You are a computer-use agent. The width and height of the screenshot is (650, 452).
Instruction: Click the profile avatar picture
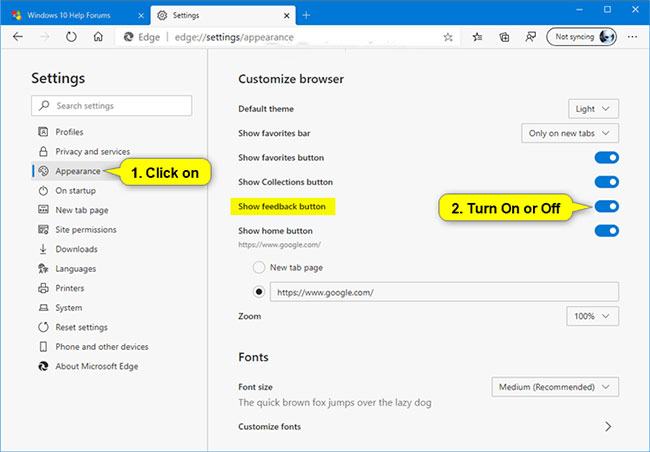tap(606, 37)
